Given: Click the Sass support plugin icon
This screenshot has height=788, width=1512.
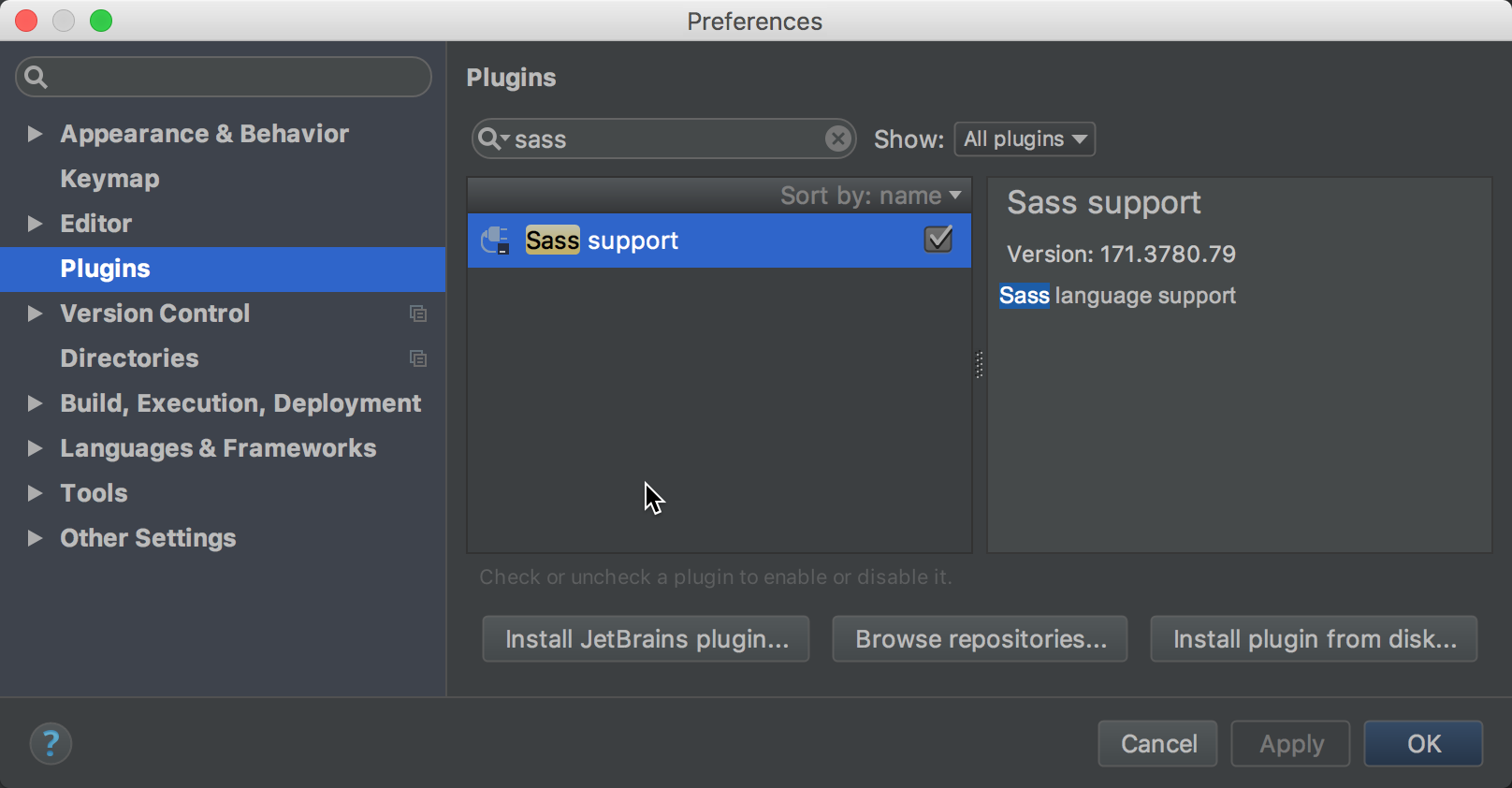Looking at the screenshot, I should tap(495, 241).
